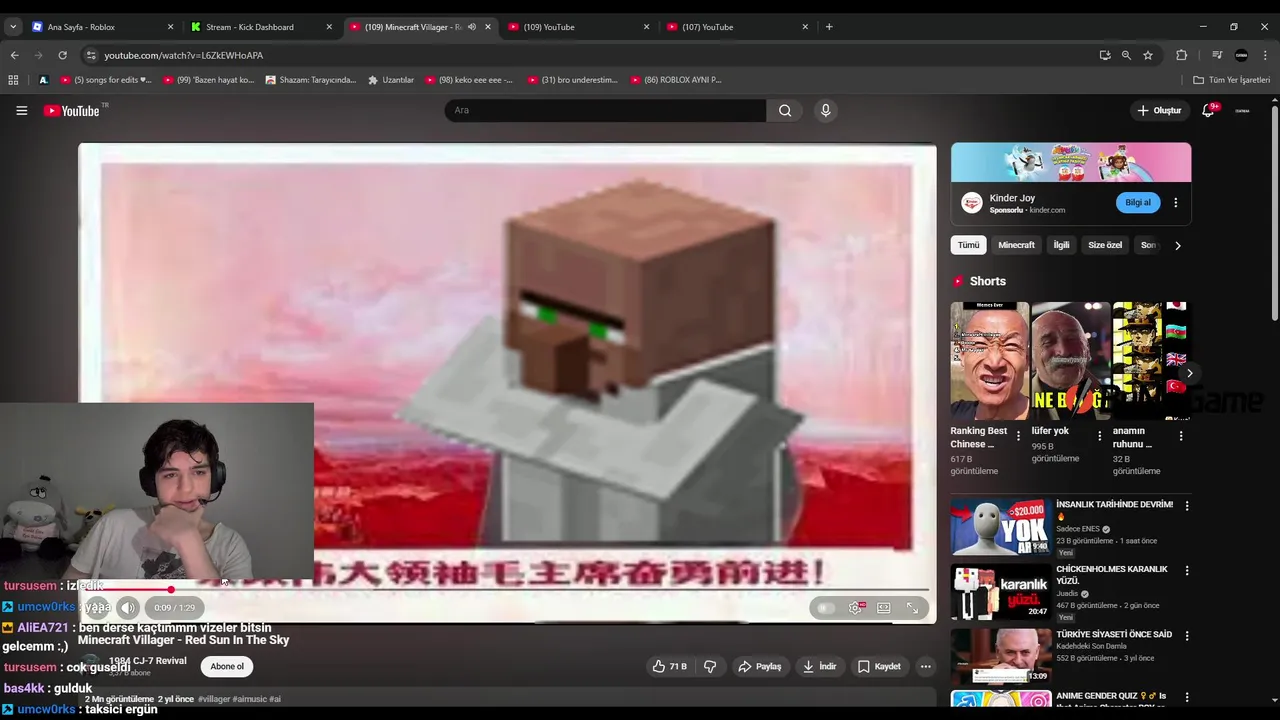
Task: Open player settings gear
Action: [x=856, y=608]
